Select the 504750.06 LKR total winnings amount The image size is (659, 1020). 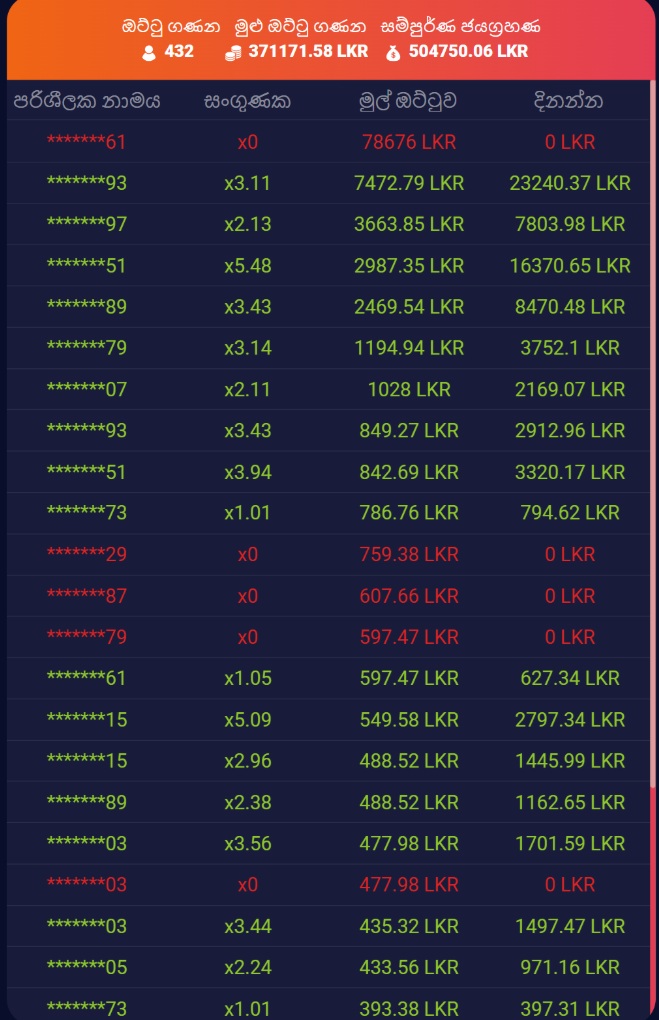[468, 51]
